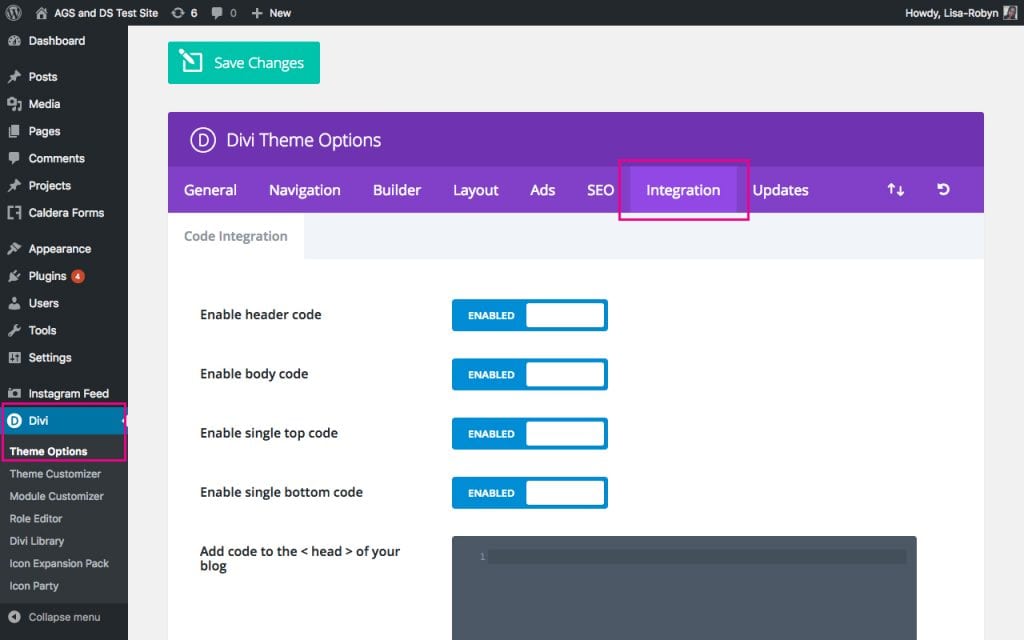1024x640 pixels.
Task: Open Divi Library submenu link
Action: (x=37, y=541)
